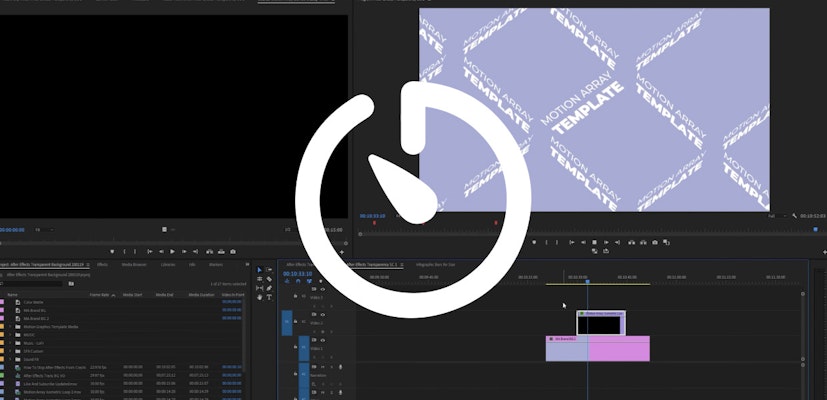
Task: Select the Pen tool
Action: (270, 288)
